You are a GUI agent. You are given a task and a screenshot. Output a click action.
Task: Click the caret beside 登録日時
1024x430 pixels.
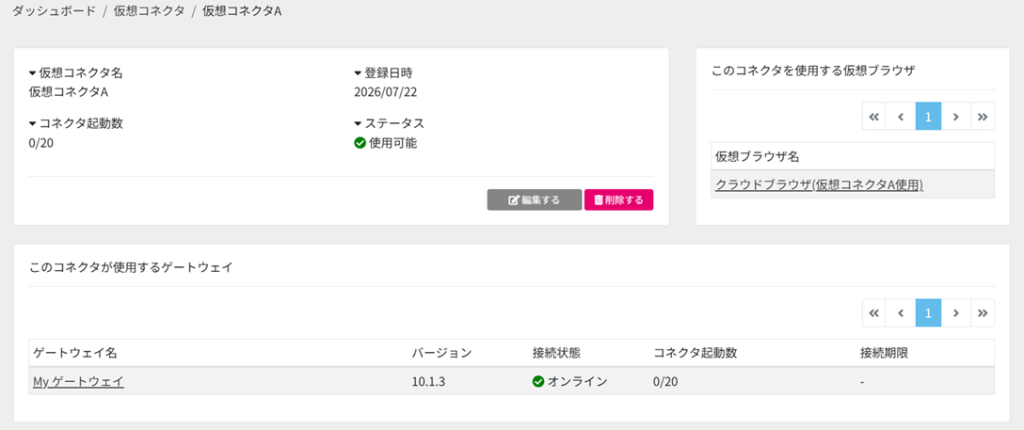click(358, 73)
